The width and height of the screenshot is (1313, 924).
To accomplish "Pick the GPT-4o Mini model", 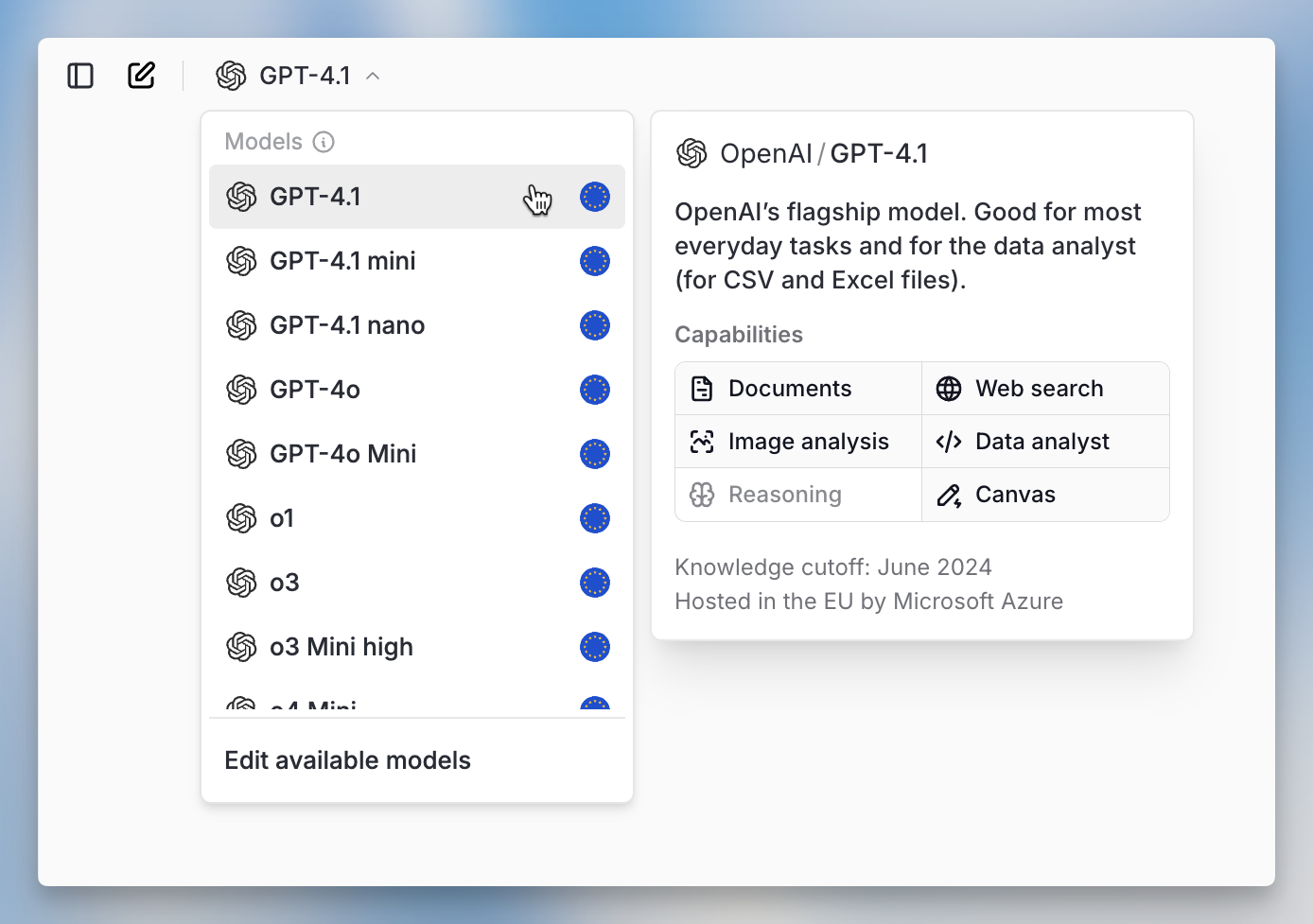I will (417, 454).
